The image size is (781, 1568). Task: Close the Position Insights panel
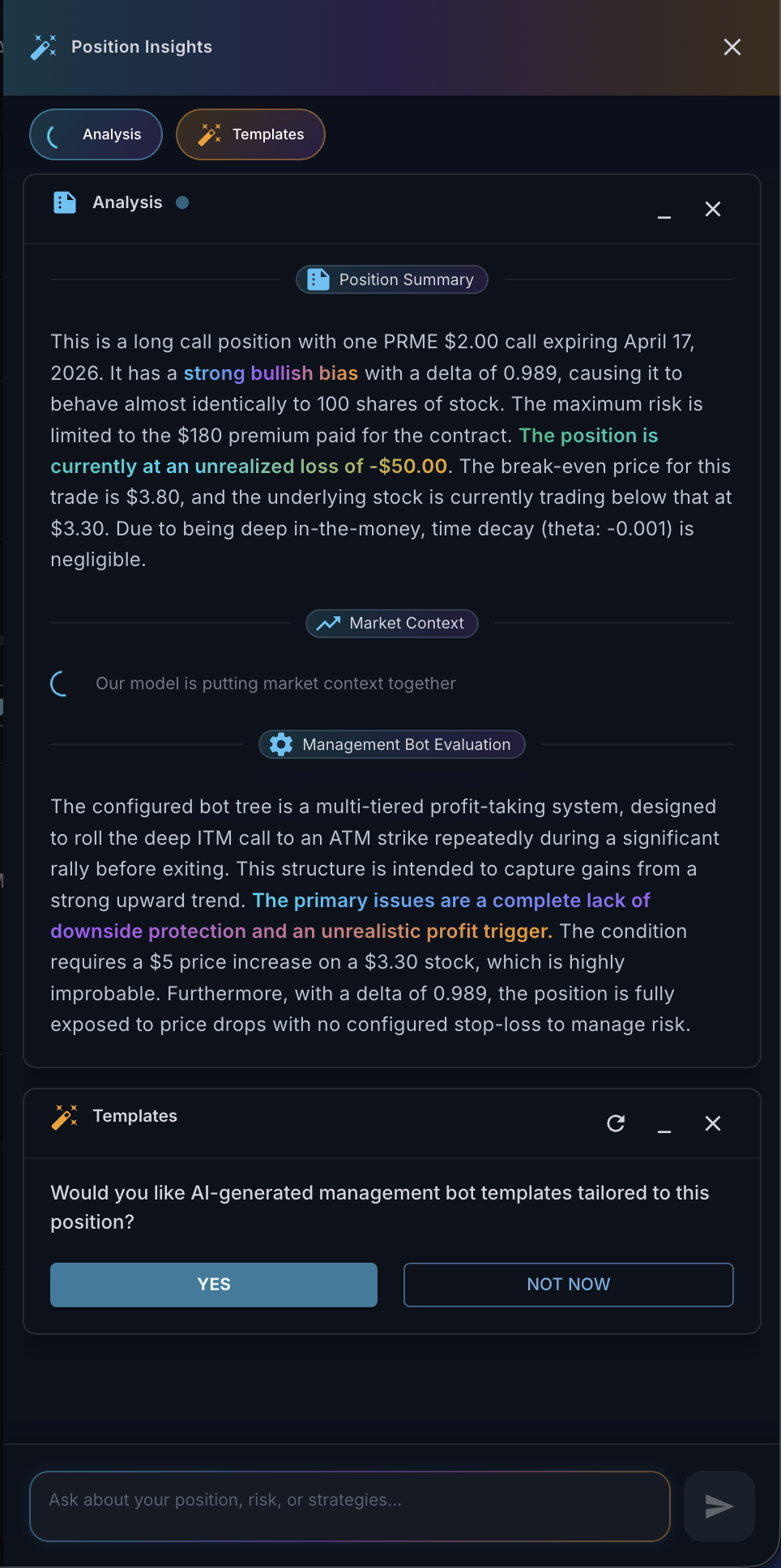732,47
